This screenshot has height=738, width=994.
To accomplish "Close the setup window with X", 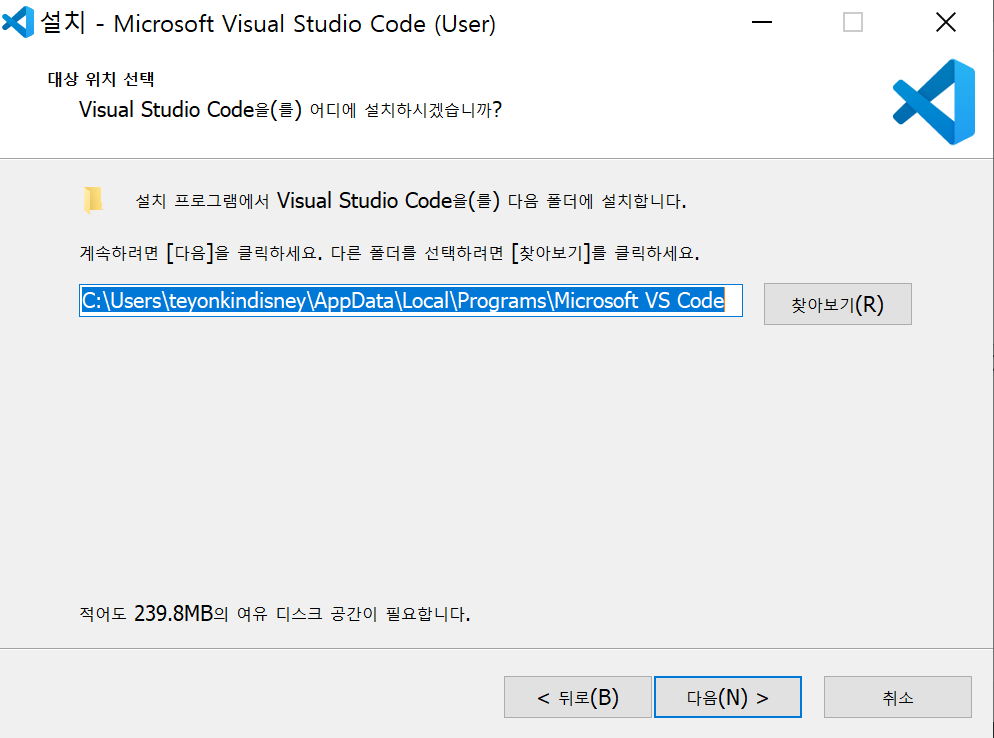I will [x=946, y=22].
